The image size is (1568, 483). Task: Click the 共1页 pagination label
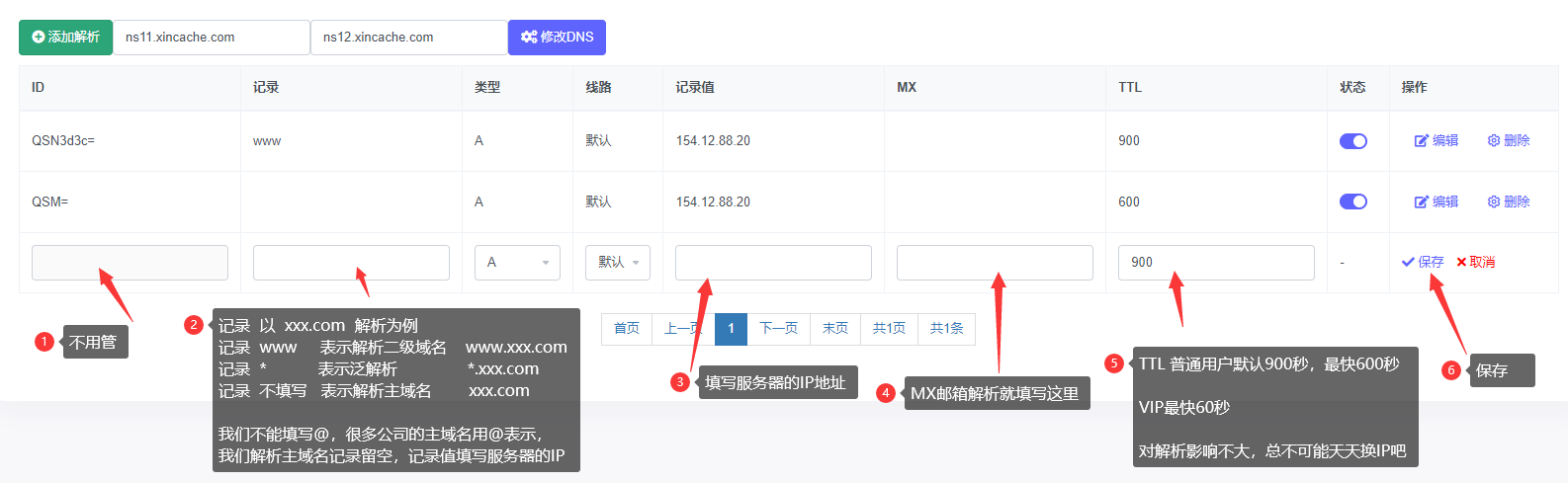889,328
